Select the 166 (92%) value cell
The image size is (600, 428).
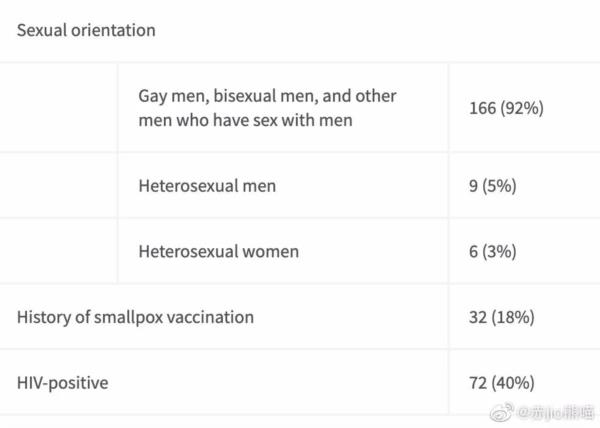(x=506, y=108)
